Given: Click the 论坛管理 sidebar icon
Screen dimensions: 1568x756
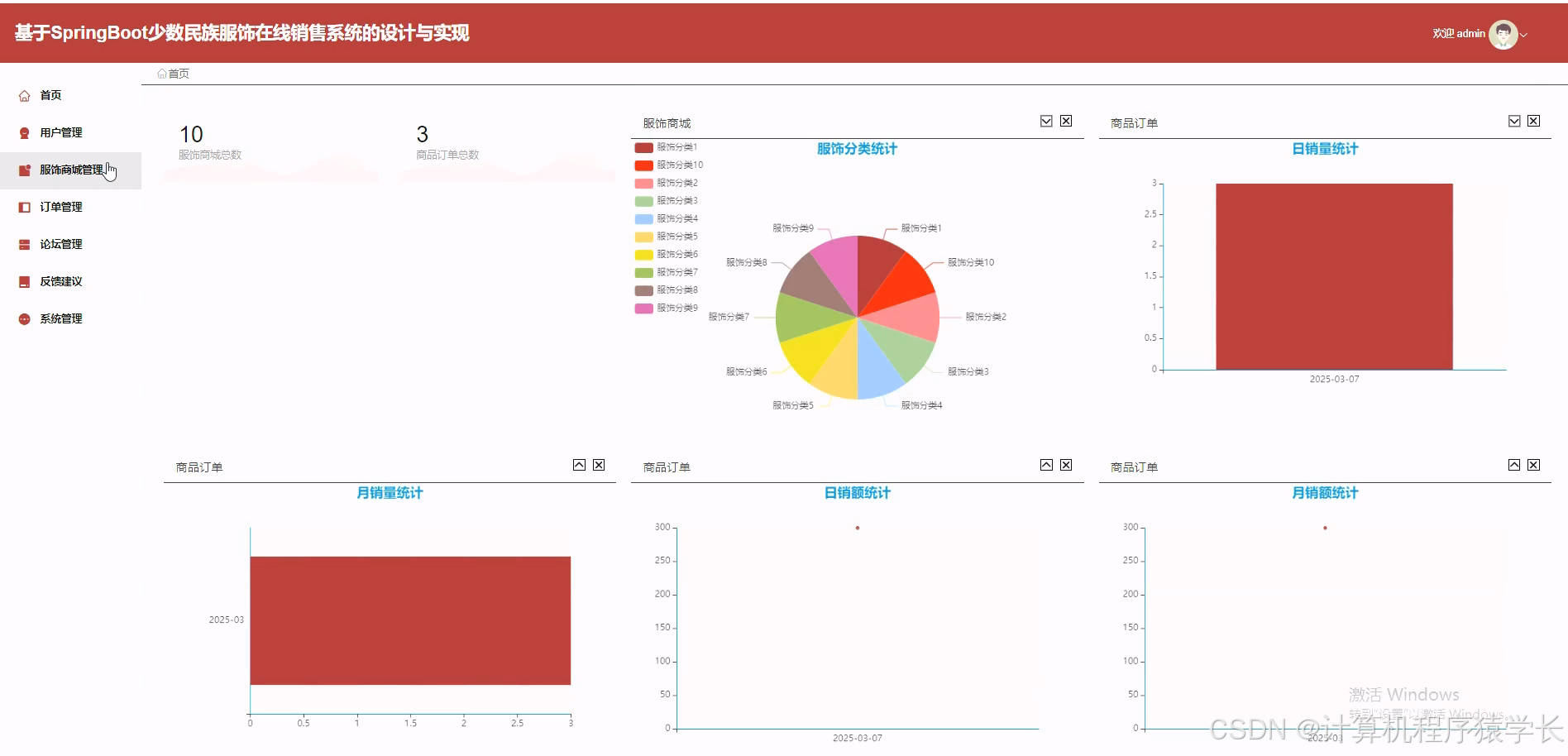Looking at the screenshot, I should (x=24, y=245).
